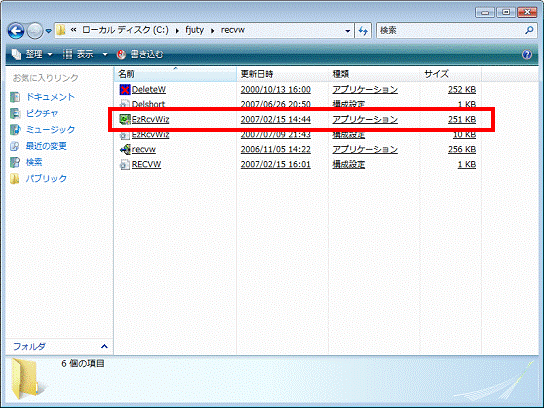
Task: Sort by 更新日時 column header
Action: [282, 74]
